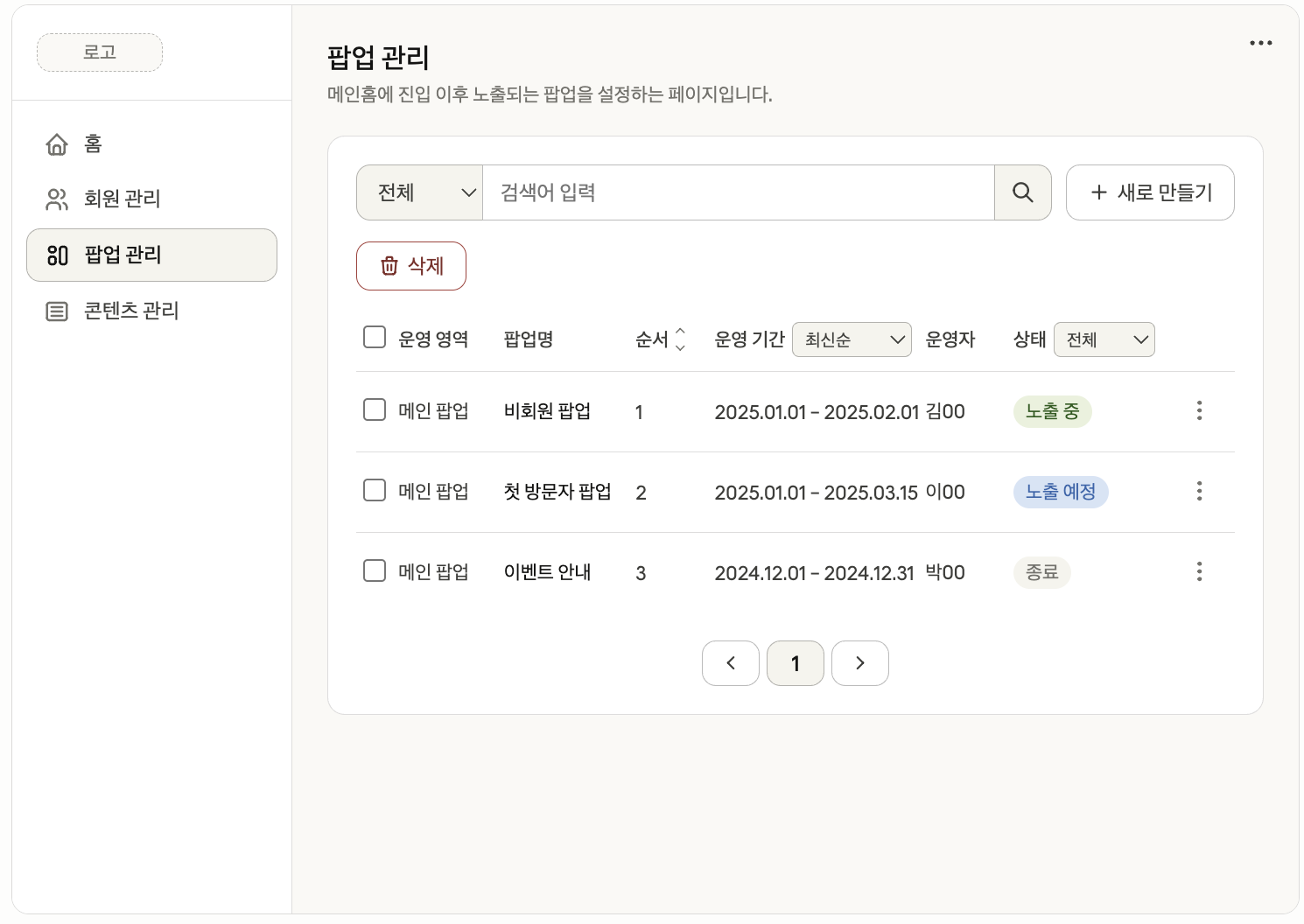Open the three-dot menu at page top
1304x924 pixels.
1260,43
